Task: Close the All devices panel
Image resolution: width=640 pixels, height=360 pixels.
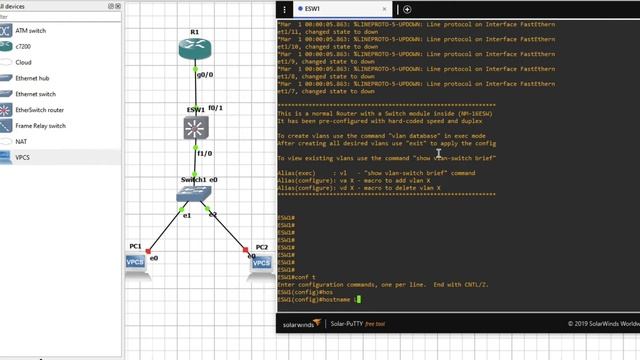Action: [118, 6]
